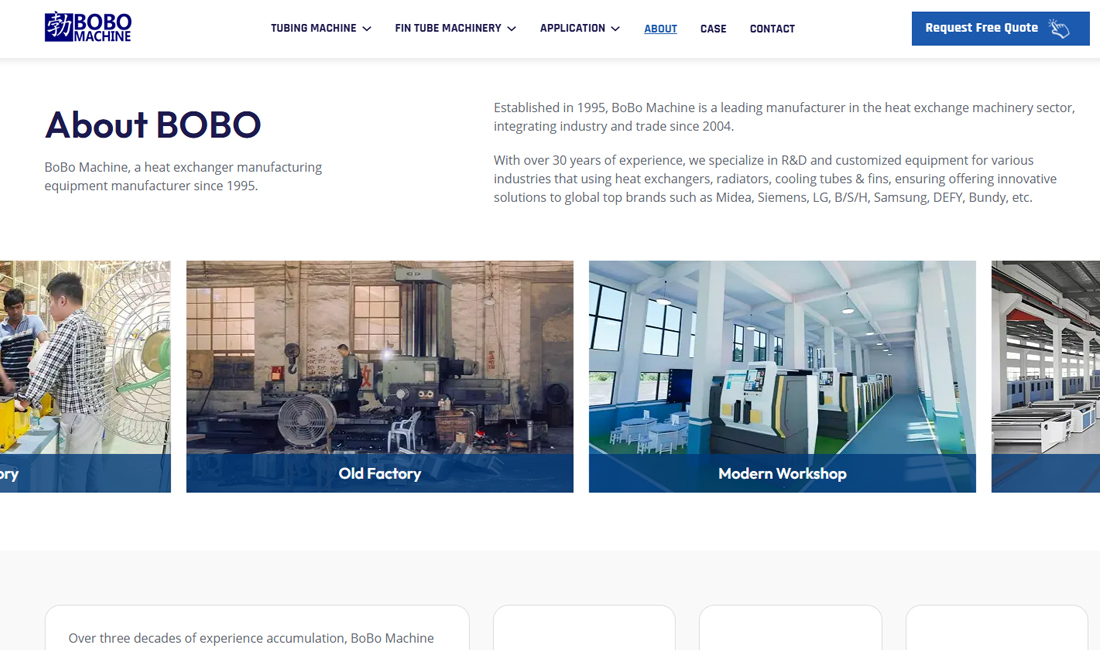This screenshot has width=1100, height=650.
Task: Open the Case page link
Action: click(713, 29)
